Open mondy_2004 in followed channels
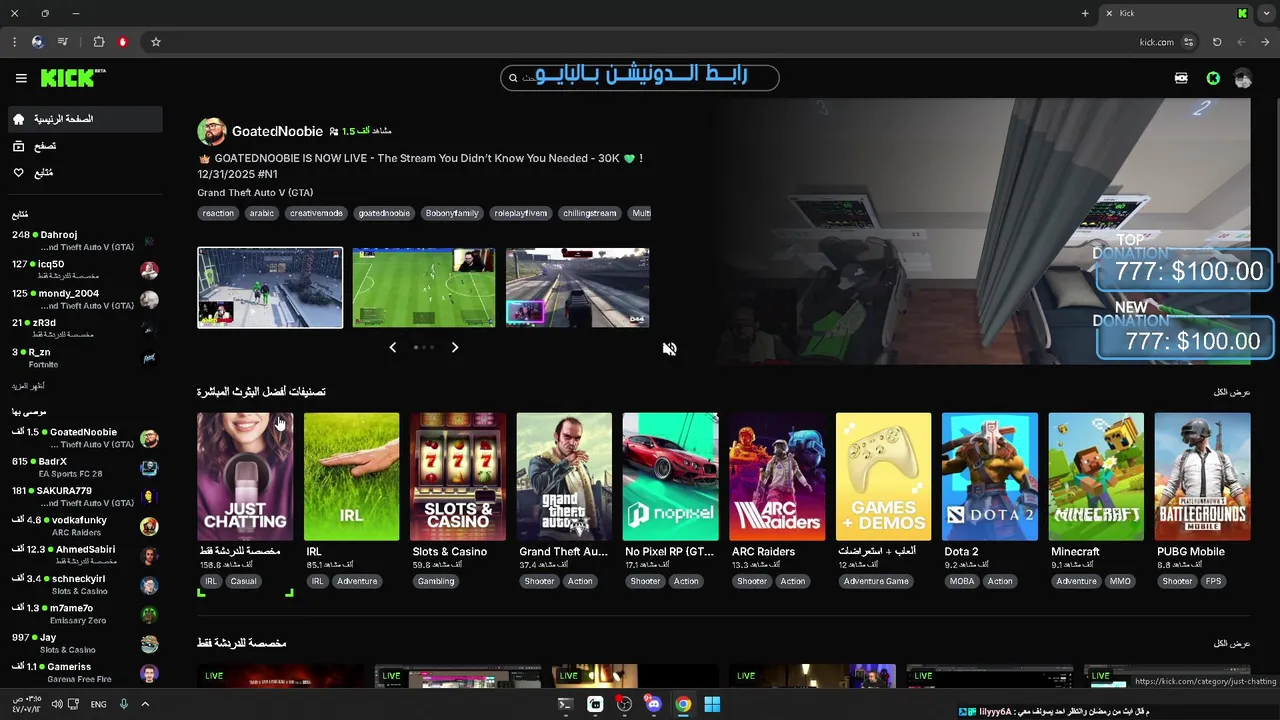 85,299
